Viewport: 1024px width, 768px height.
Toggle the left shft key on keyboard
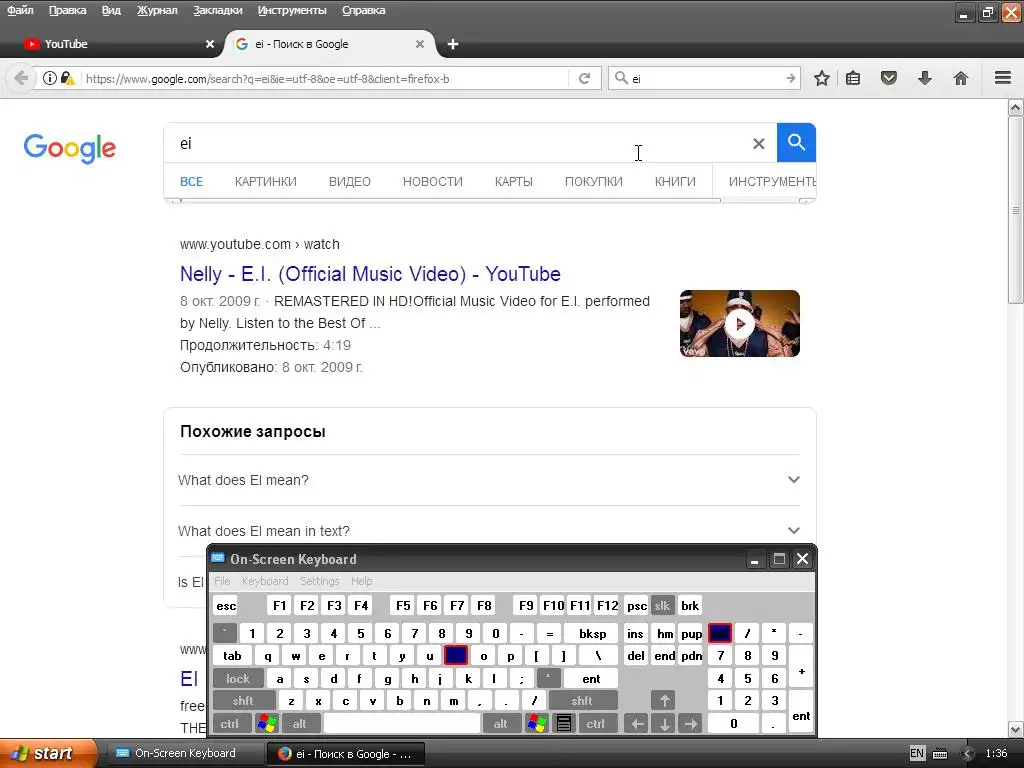pos(243,701)
